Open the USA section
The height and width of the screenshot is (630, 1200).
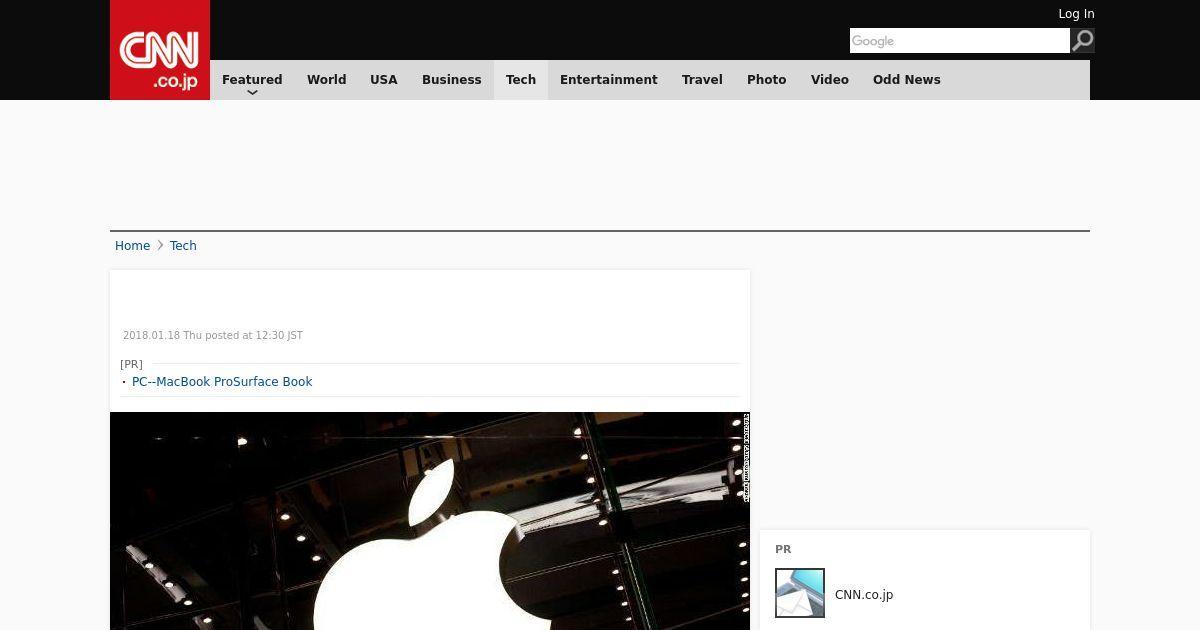tap(384, 80)
